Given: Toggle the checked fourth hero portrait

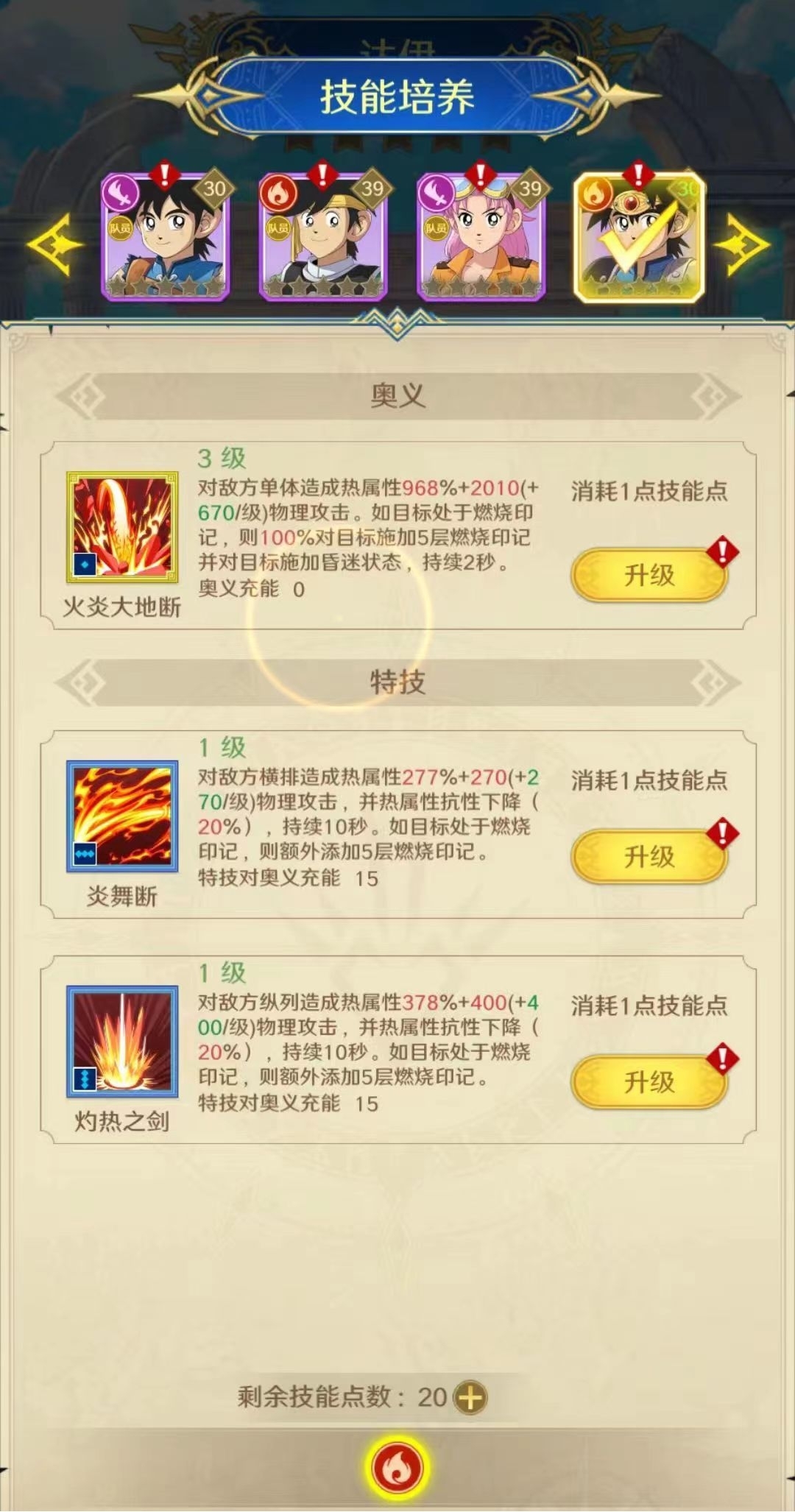Looking at the screenshot, I should point(639,237).
